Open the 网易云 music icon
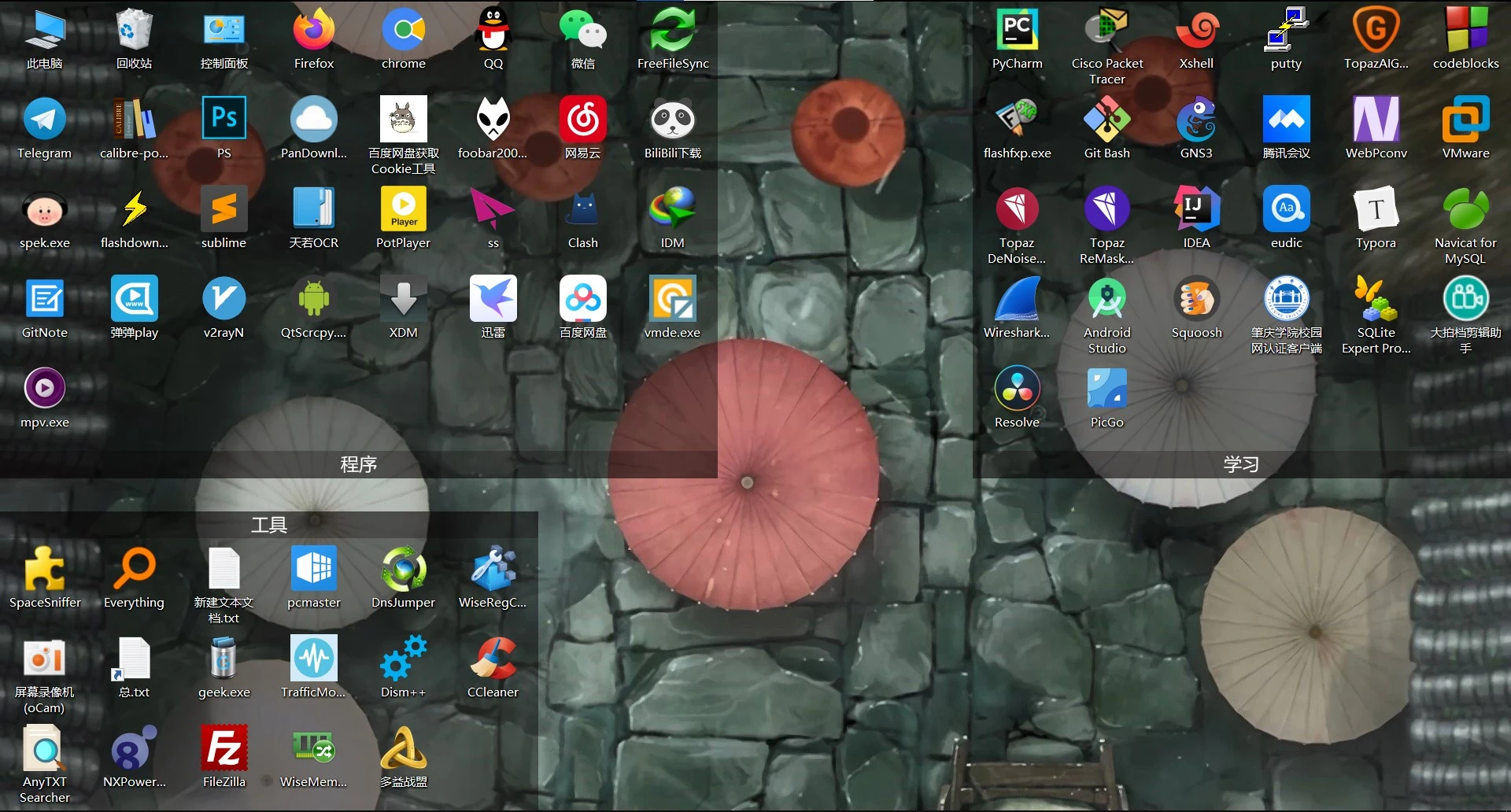This screenshot has height=812, width=1511. click(583, 120)
